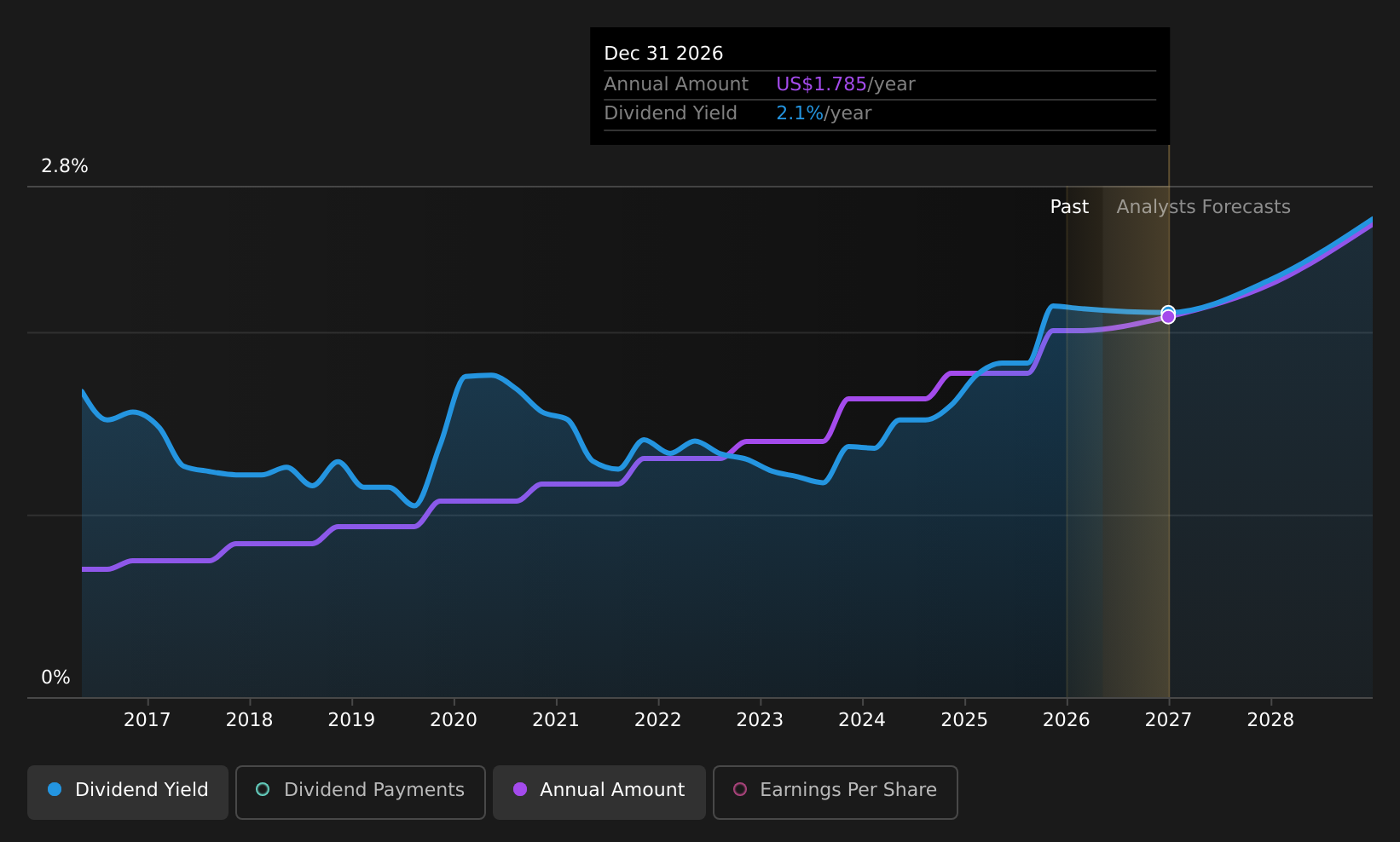Screen dimensions: 1400x842
Task: Click the 2.8% y-axis label
Action: point(65,166)
